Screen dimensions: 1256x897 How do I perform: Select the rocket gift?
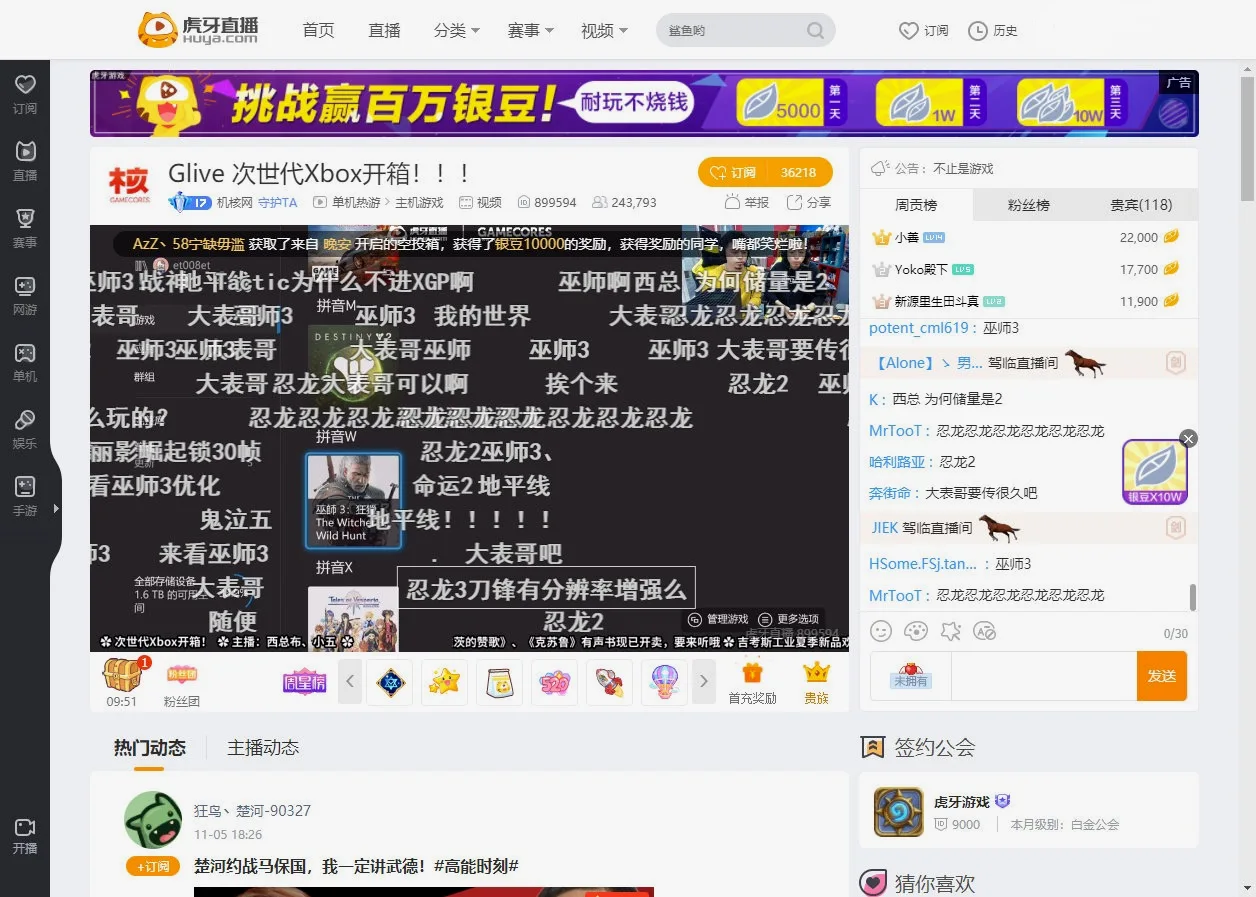609,682
